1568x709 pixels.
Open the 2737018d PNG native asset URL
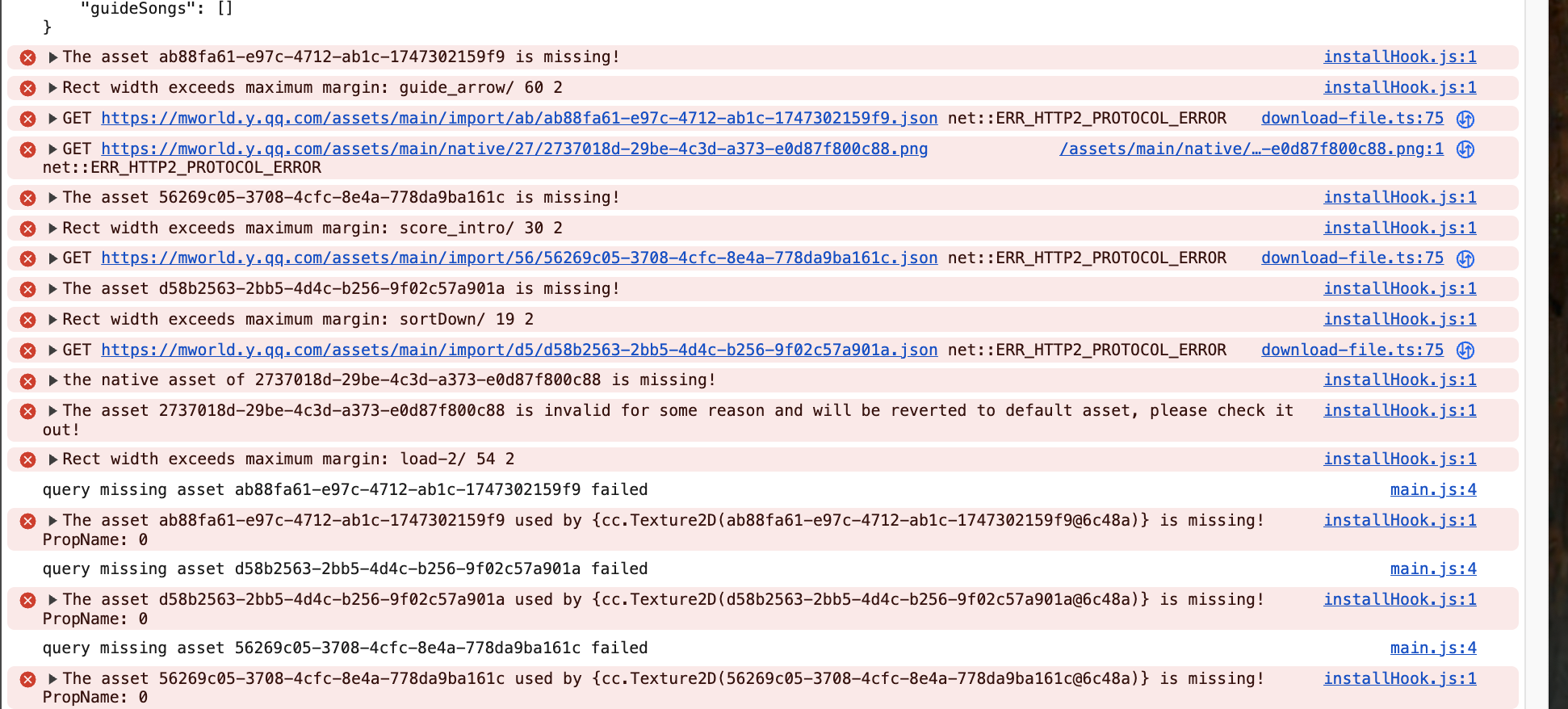pos(514,149)
